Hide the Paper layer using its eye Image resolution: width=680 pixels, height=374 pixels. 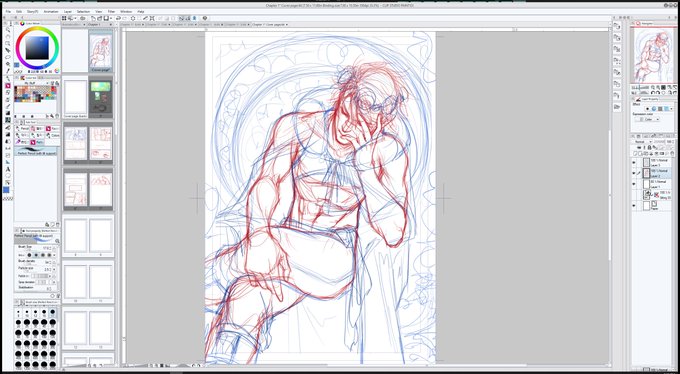pos(634,206)
